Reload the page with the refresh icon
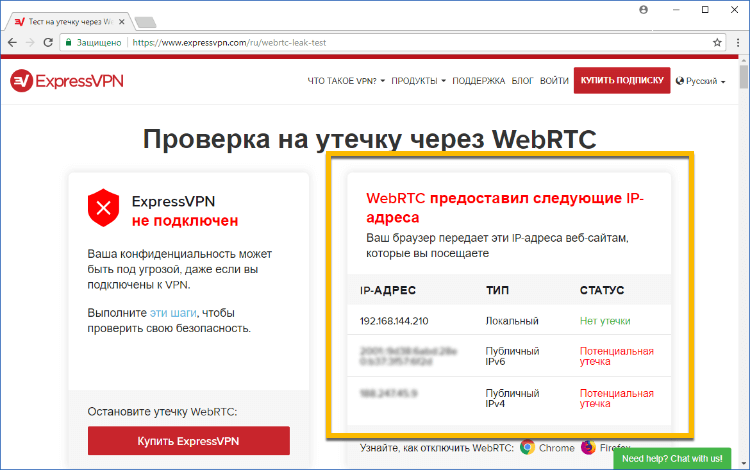 click(48, 43)
